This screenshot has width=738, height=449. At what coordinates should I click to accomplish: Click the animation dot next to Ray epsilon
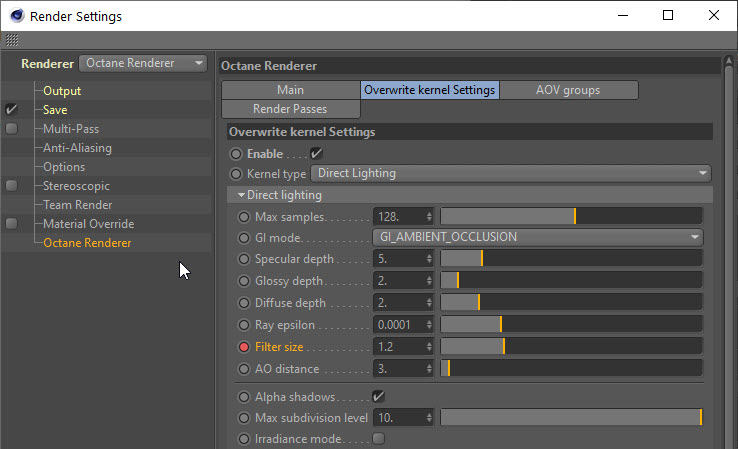244,325
